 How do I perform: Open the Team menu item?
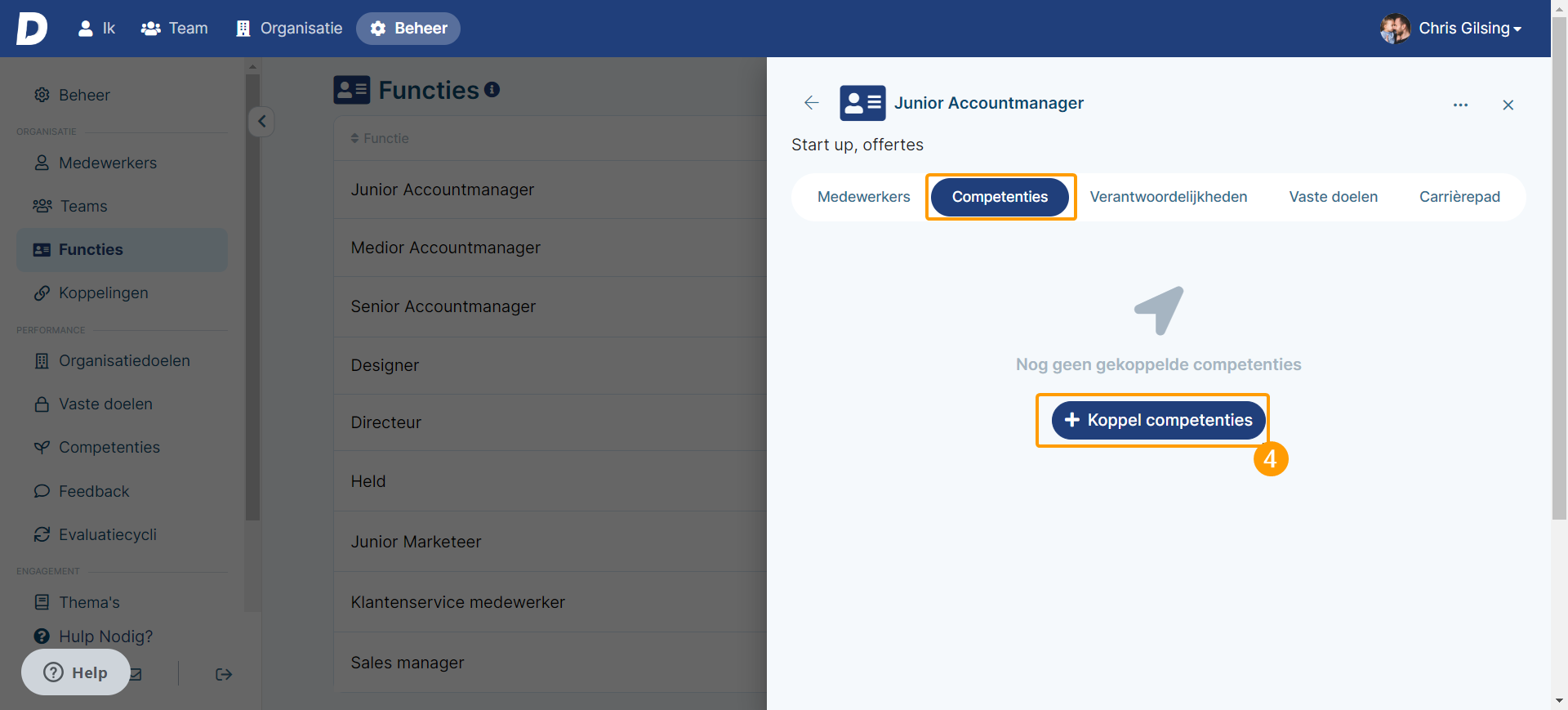[175, 29]
